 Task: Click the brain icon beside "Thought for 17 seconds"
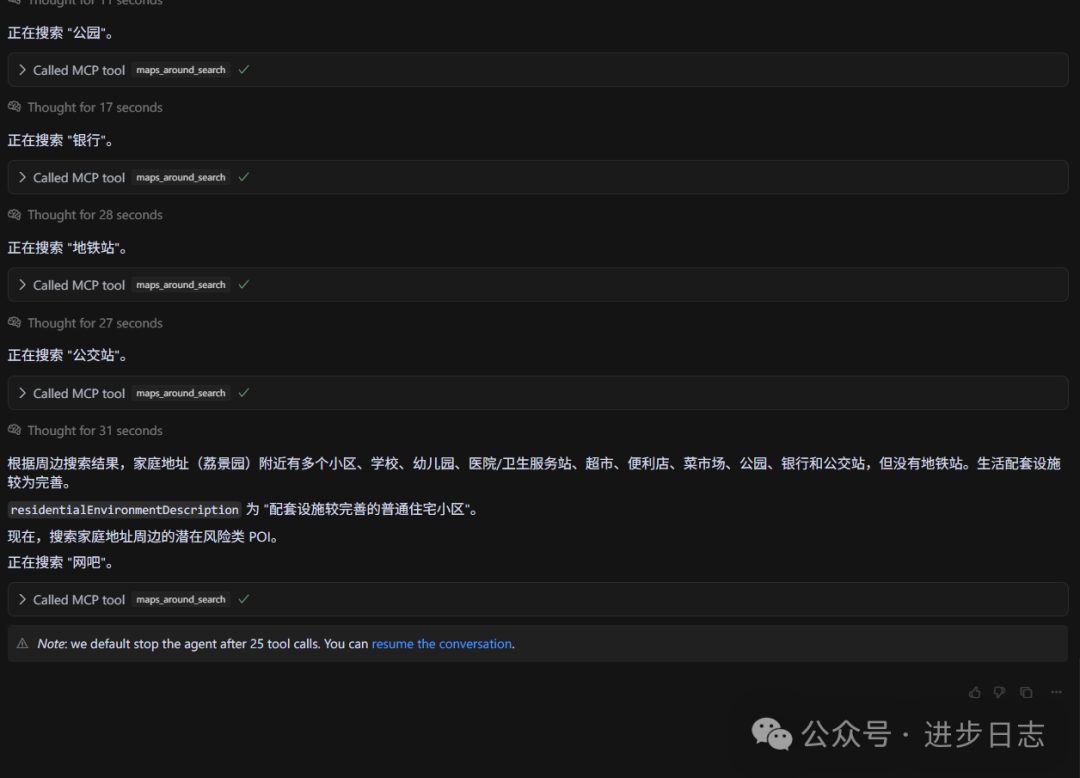coord(14,107)
